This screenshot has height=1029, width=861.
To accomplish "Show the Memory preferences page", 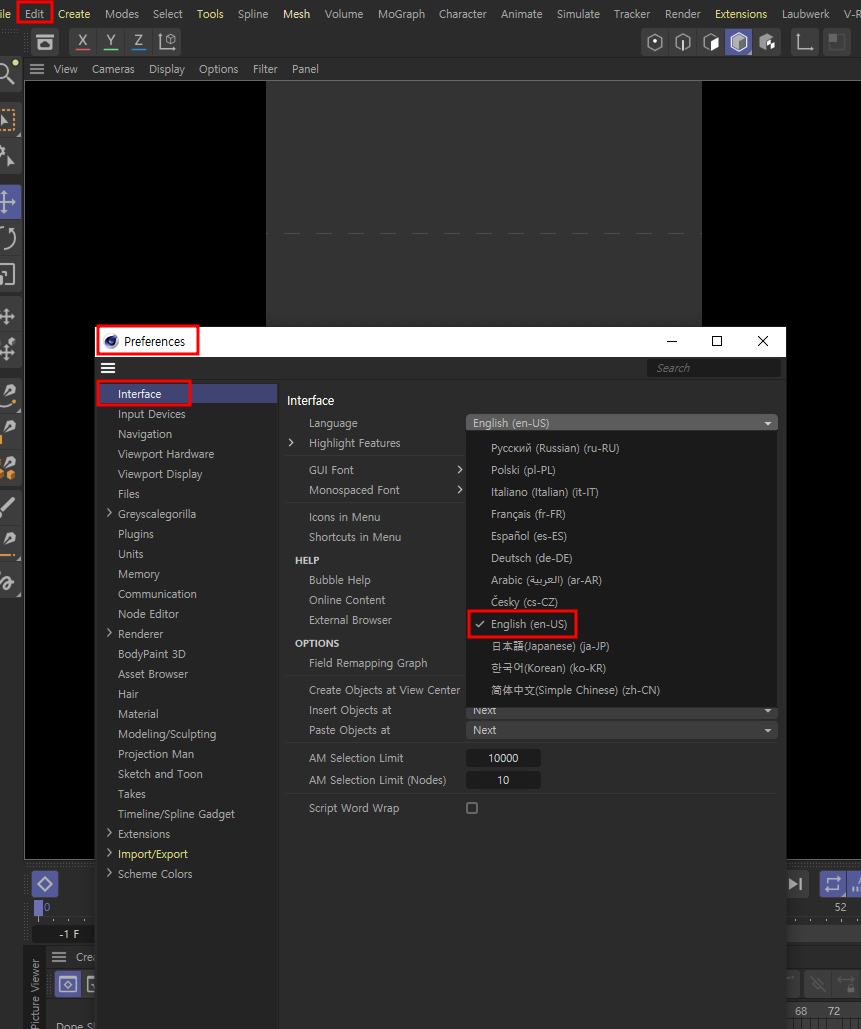I will [138, 574].
